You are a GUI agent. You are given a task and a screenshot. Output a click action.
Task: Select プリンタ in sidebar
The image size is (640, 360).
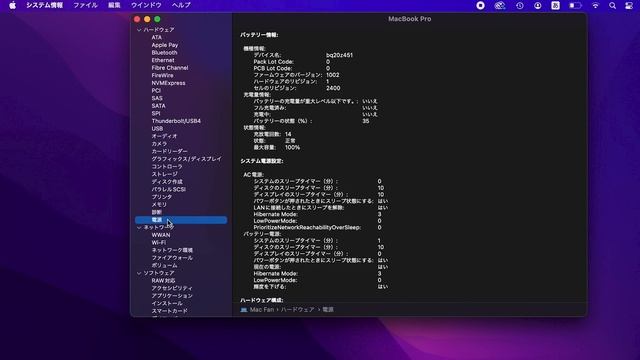point(162,197)
